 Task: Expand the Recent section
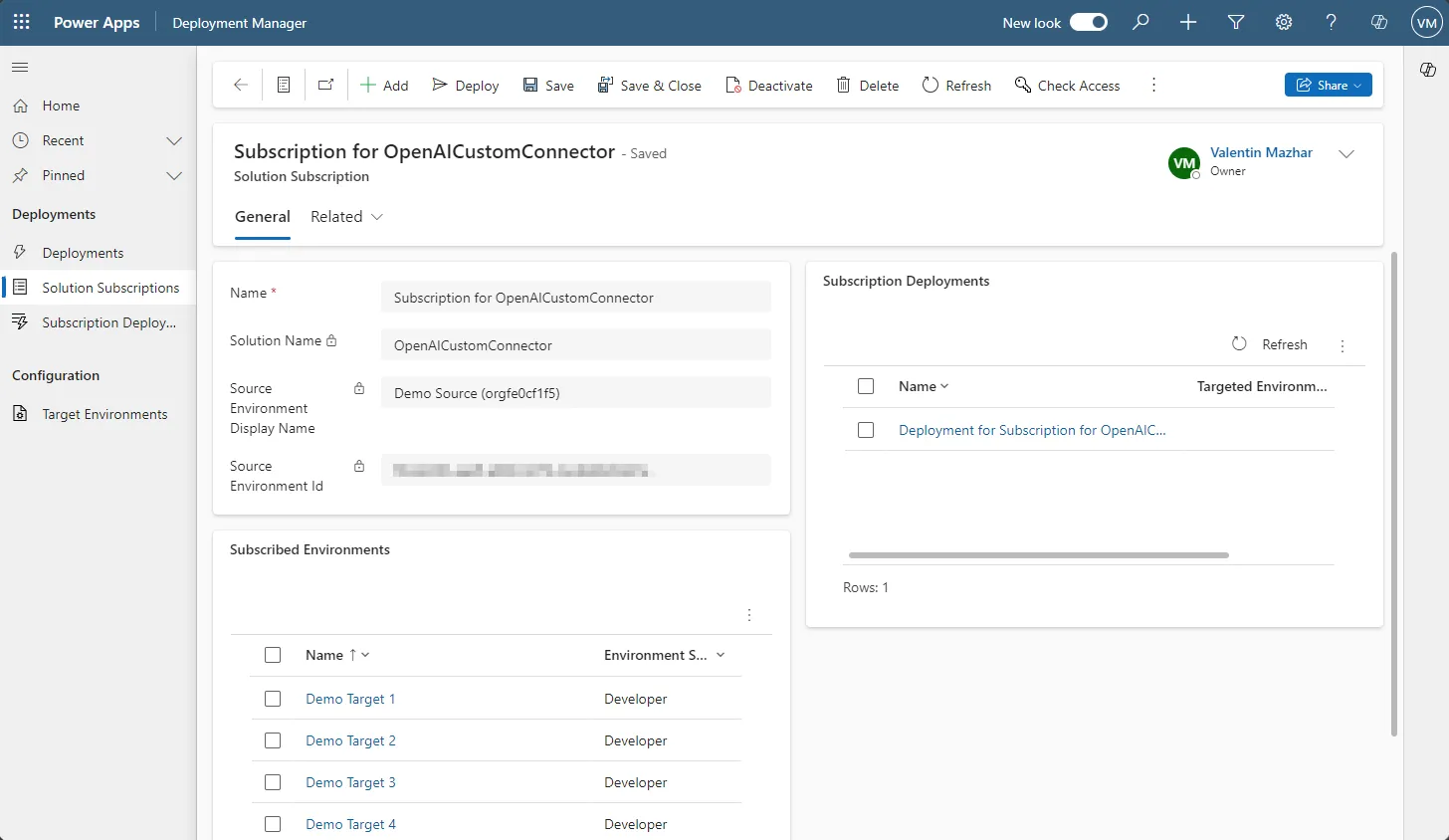coord(174,140)
